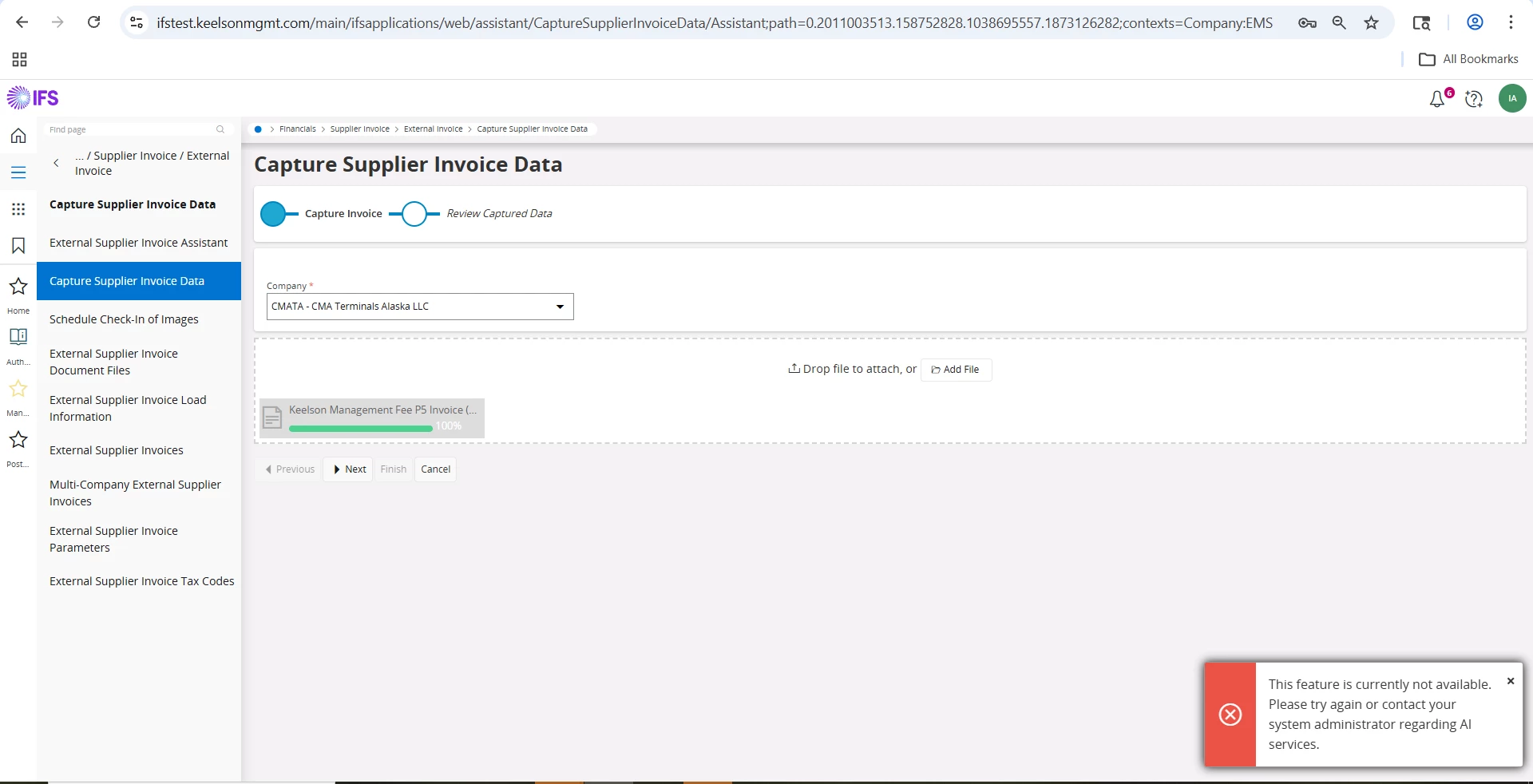Open External Supplier Invoice Assistant page
The image size is (1533, 784).
tap(138, 243)
